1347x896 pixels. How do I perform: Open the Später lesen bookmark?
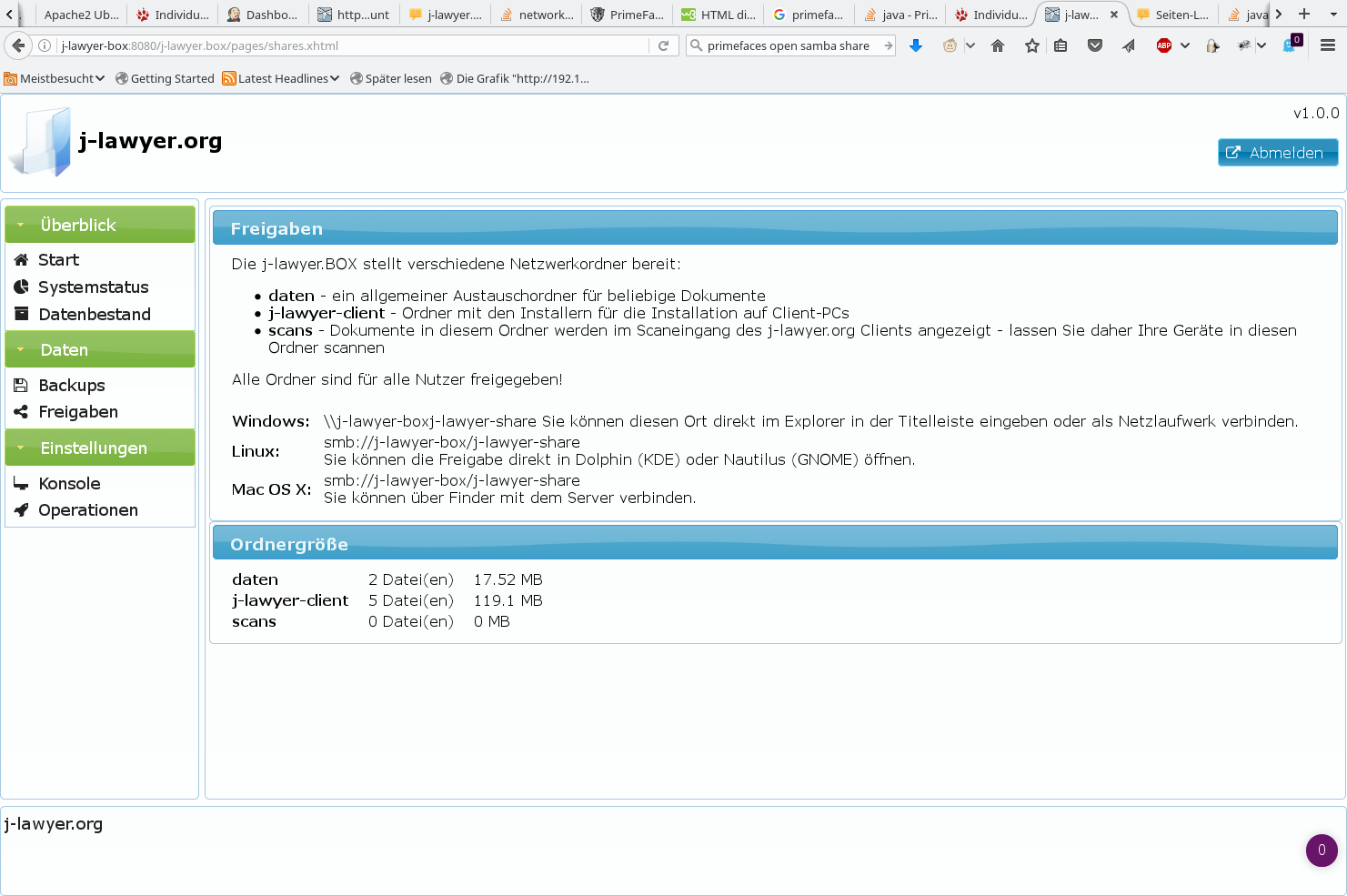coord(391,79)
